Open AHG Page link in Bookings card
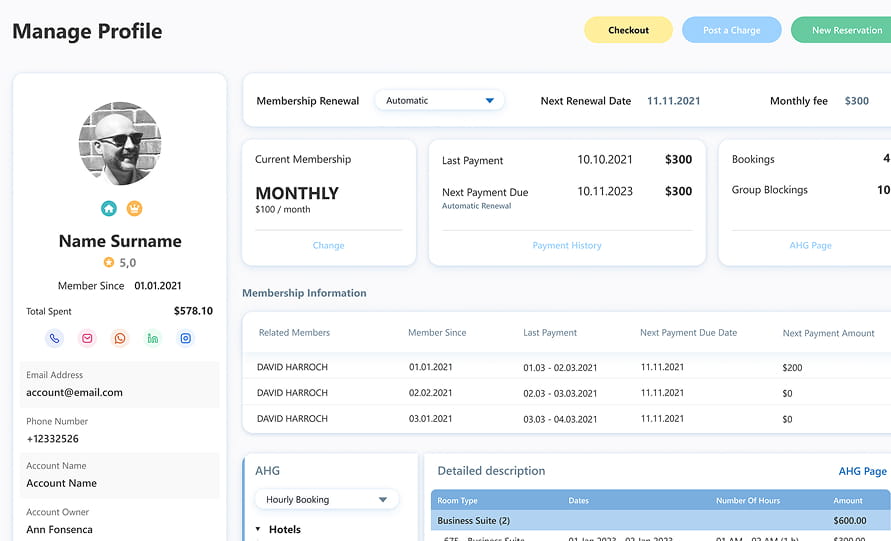 coord(810,245)
